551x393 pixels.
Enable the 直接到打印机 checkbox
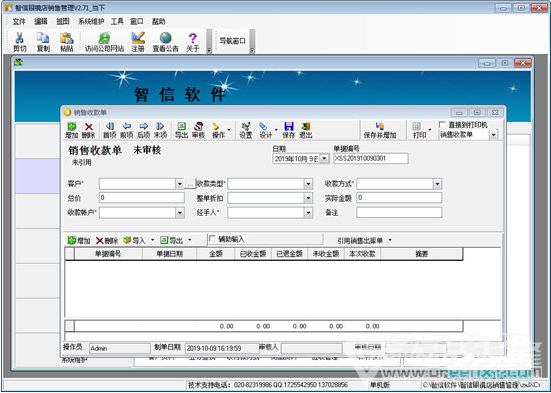tap(442, 125)
